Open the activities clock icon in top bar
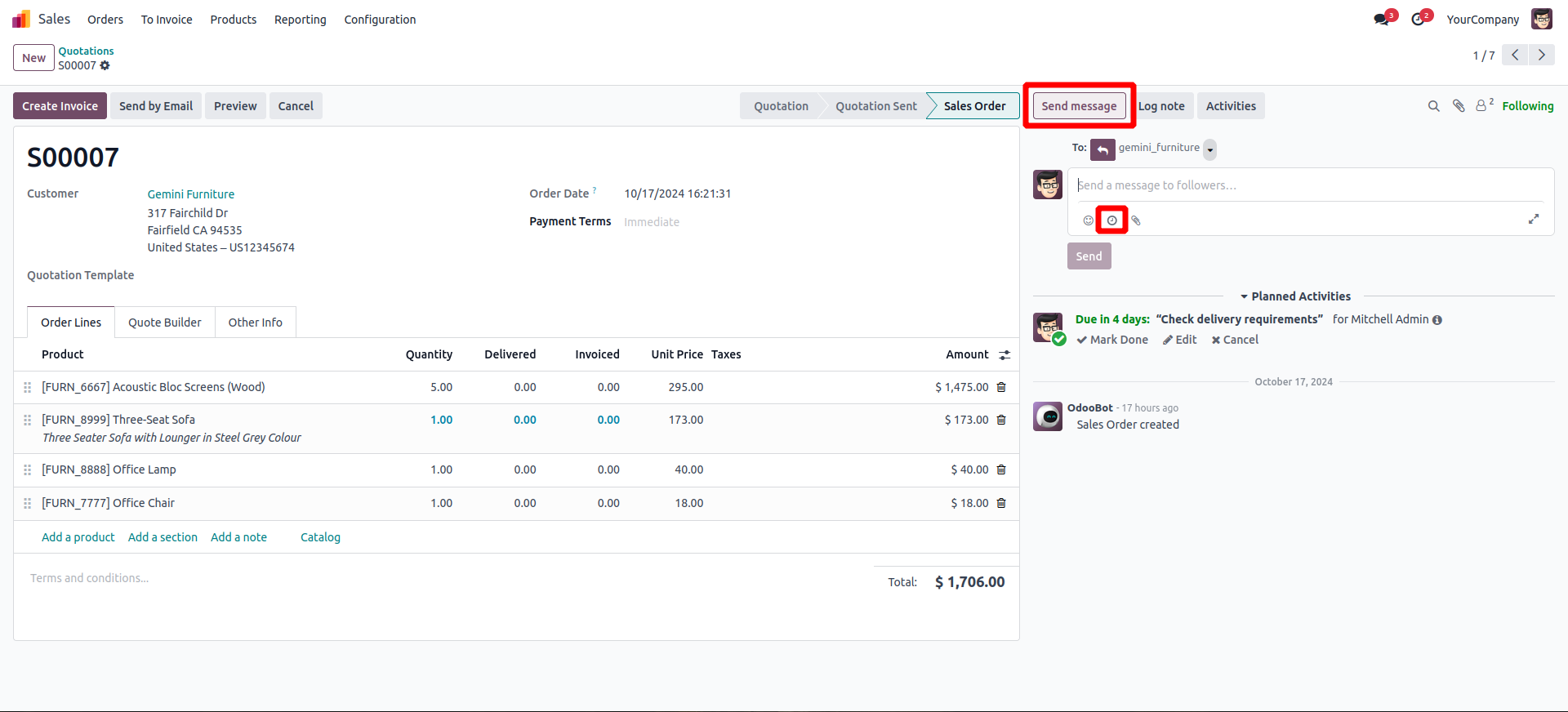1568x712 pixels. [x=1419, y=19]
